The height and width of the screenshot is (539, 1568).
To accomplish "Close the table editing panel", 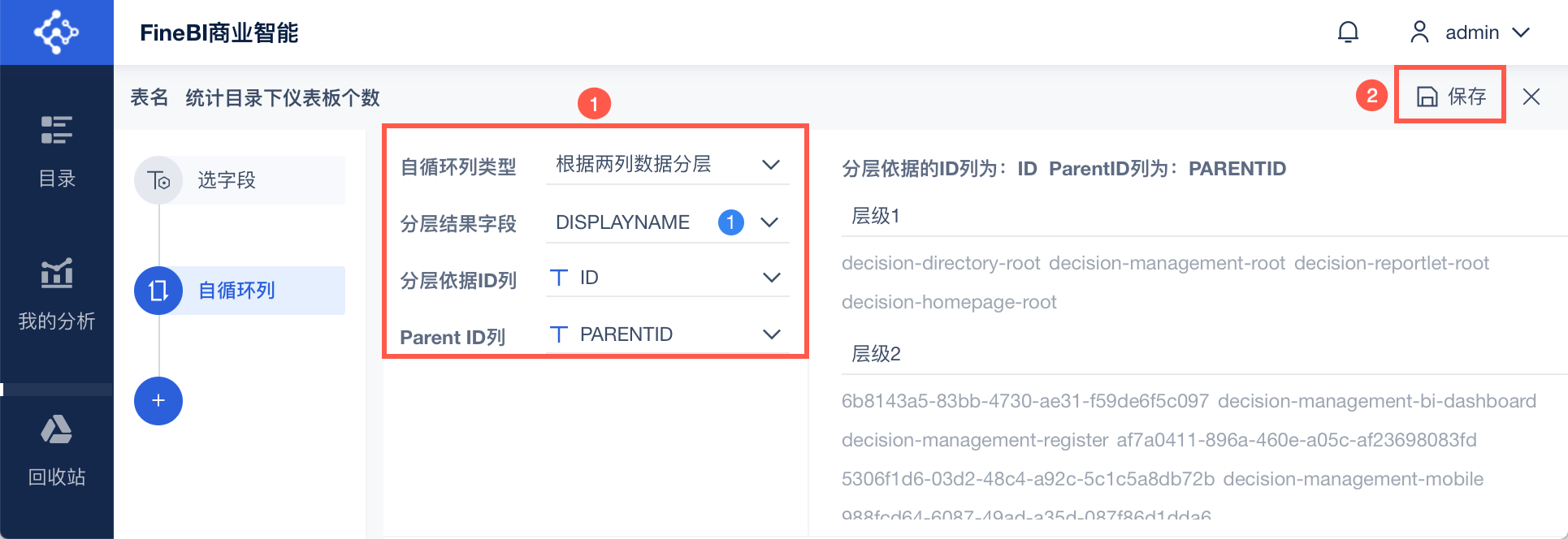I will click(x=1531, y=97).
